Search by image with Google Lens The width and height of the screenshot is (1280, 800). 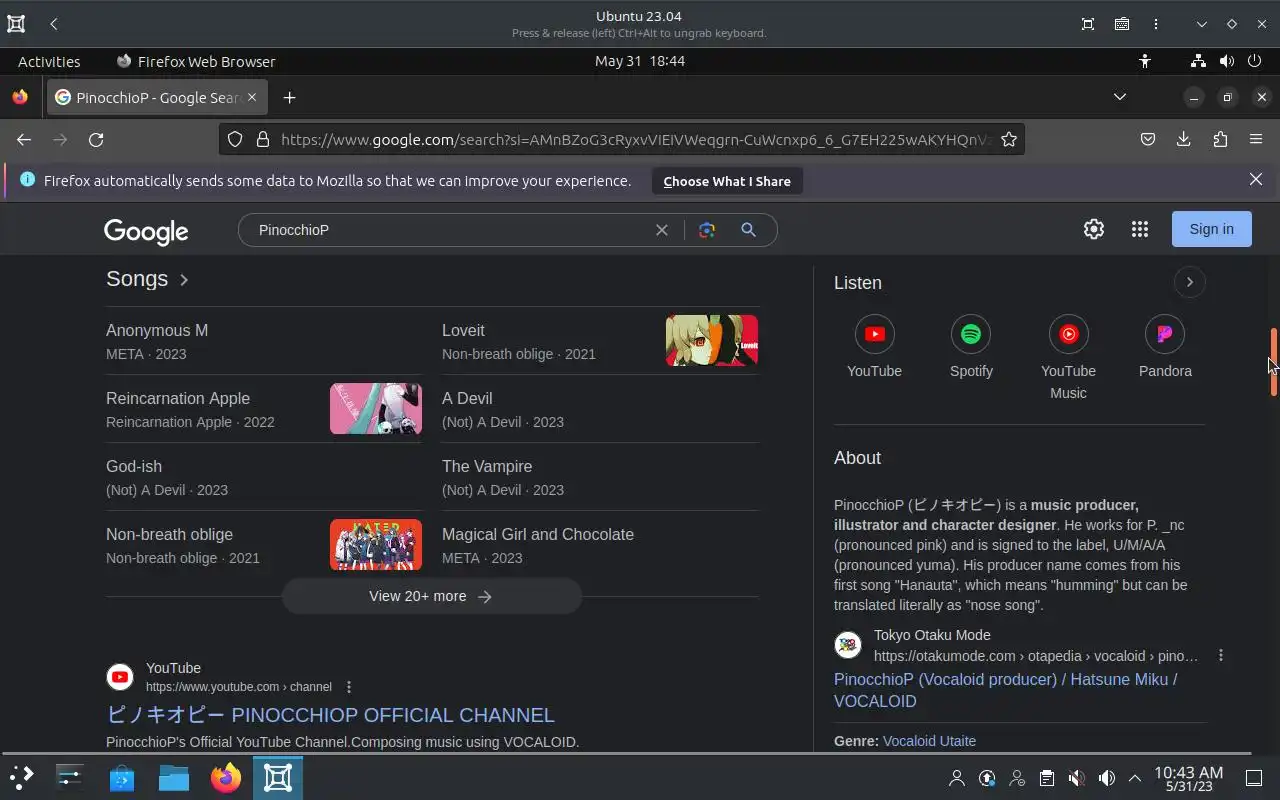click(x=707, y=230)
